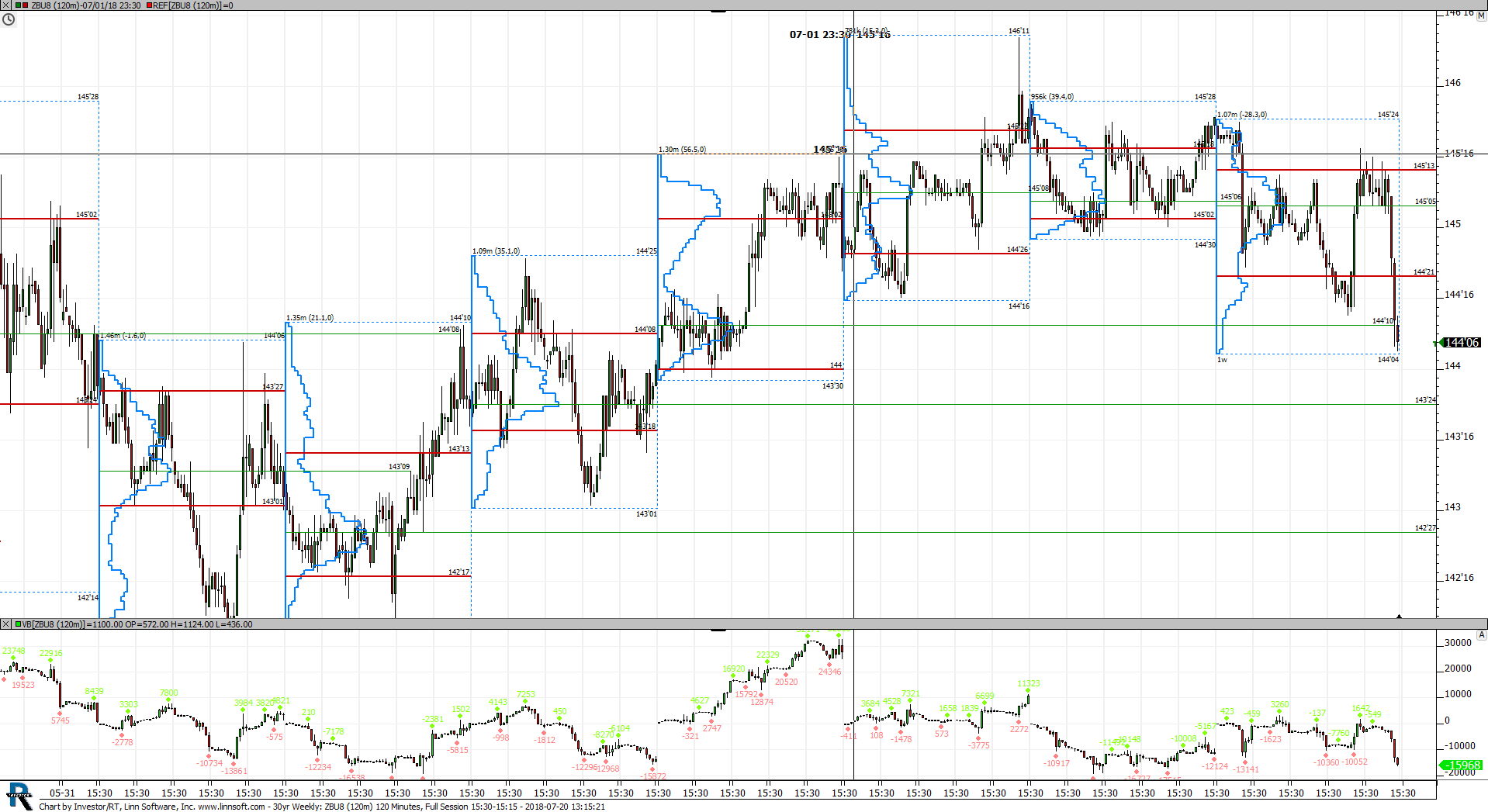The height and width of the screenshot is (812, 1488).
Task: Click the -15968 value tag on the volume axis
Action: pos(1462,765)
